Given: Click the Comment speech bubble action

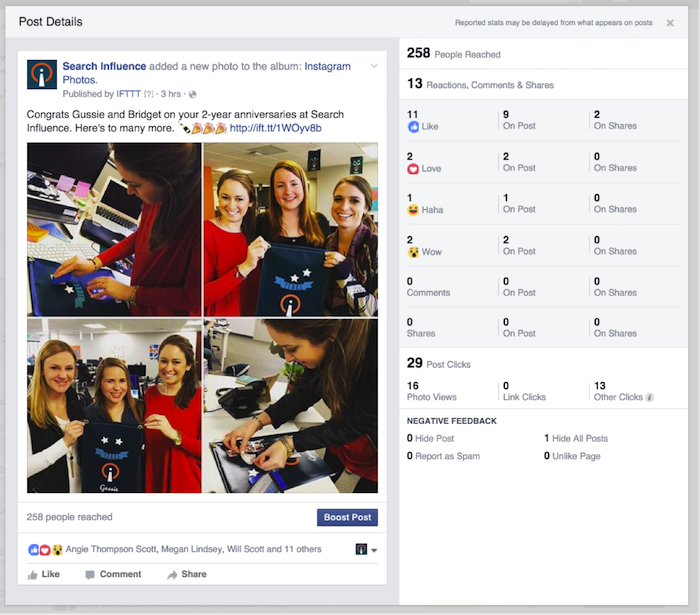Looking at the screenshot, I should 113,574.
